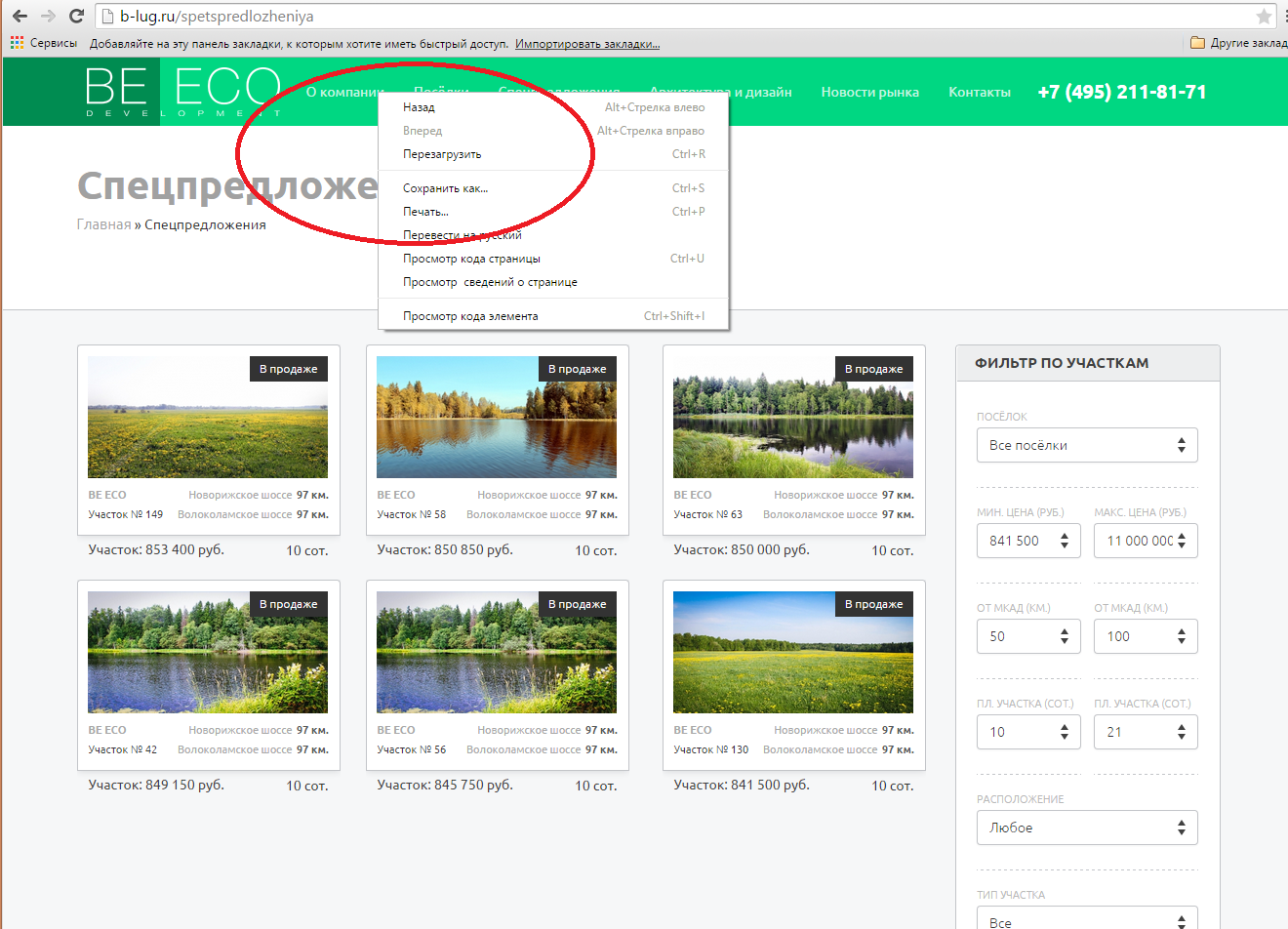
Task: Choose Сохранить как... from context menu
Action: coord(445,188)
